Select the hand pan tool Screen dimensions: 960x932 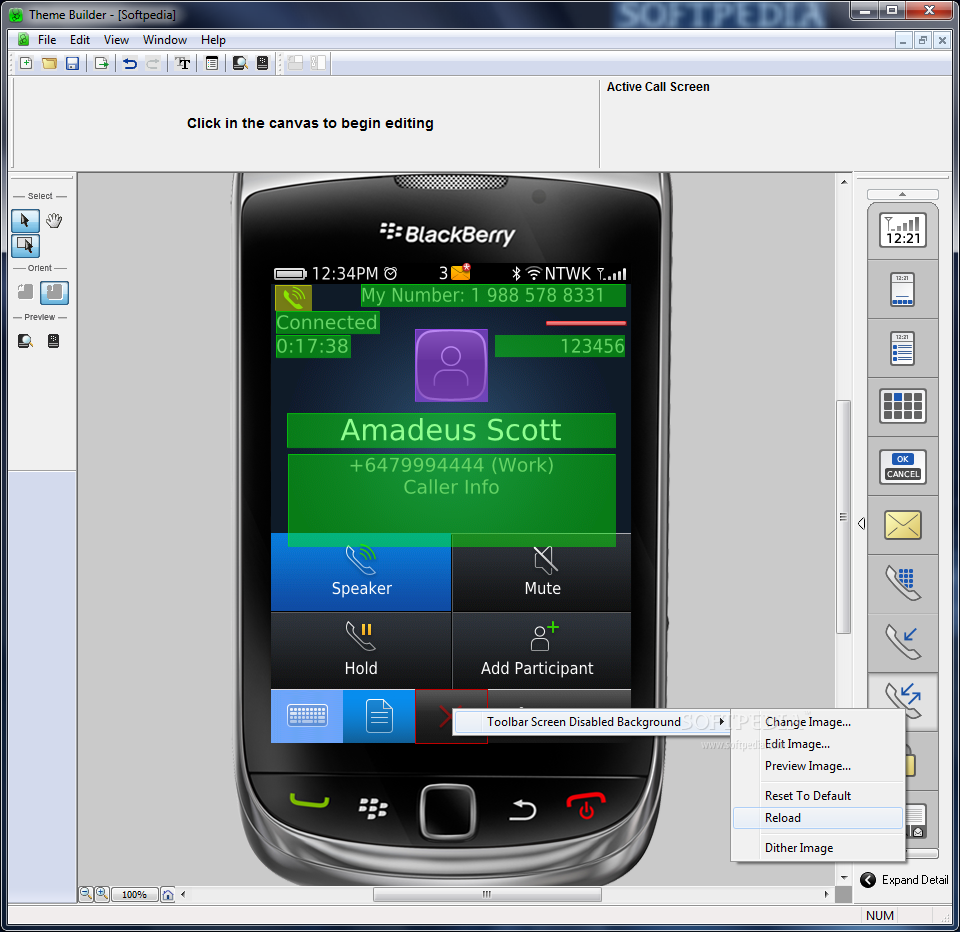54,221
